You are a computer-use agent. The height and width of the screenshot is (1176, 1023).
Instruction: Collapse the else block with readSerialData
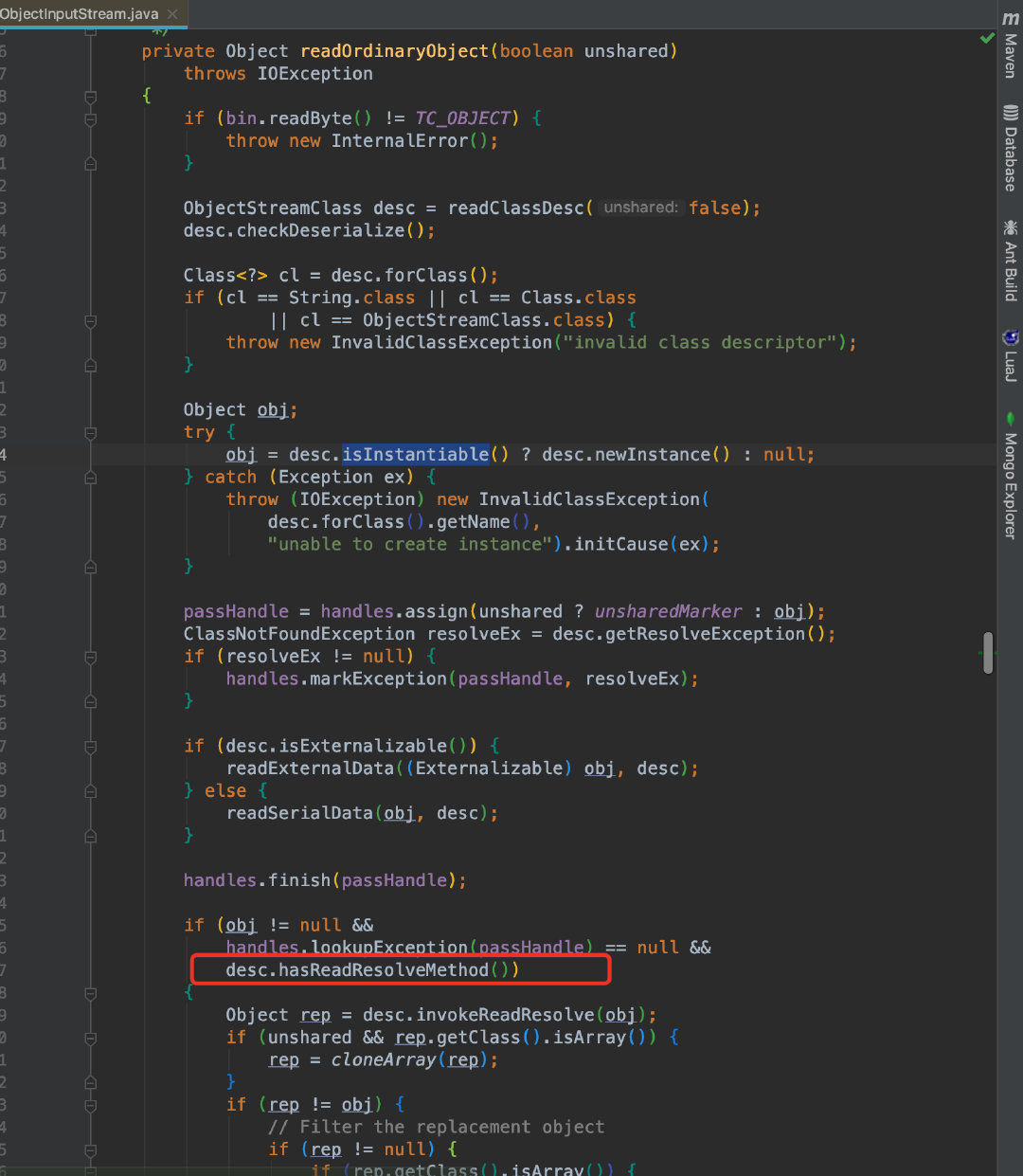91,791
